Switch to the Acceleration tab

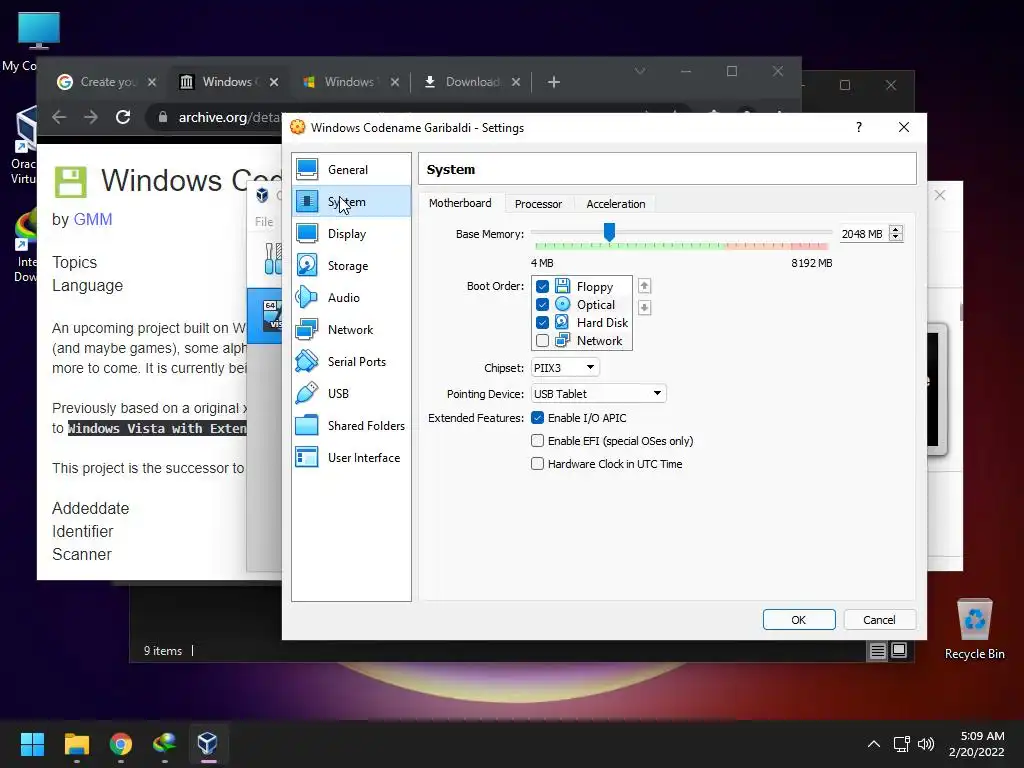(616, 204)
